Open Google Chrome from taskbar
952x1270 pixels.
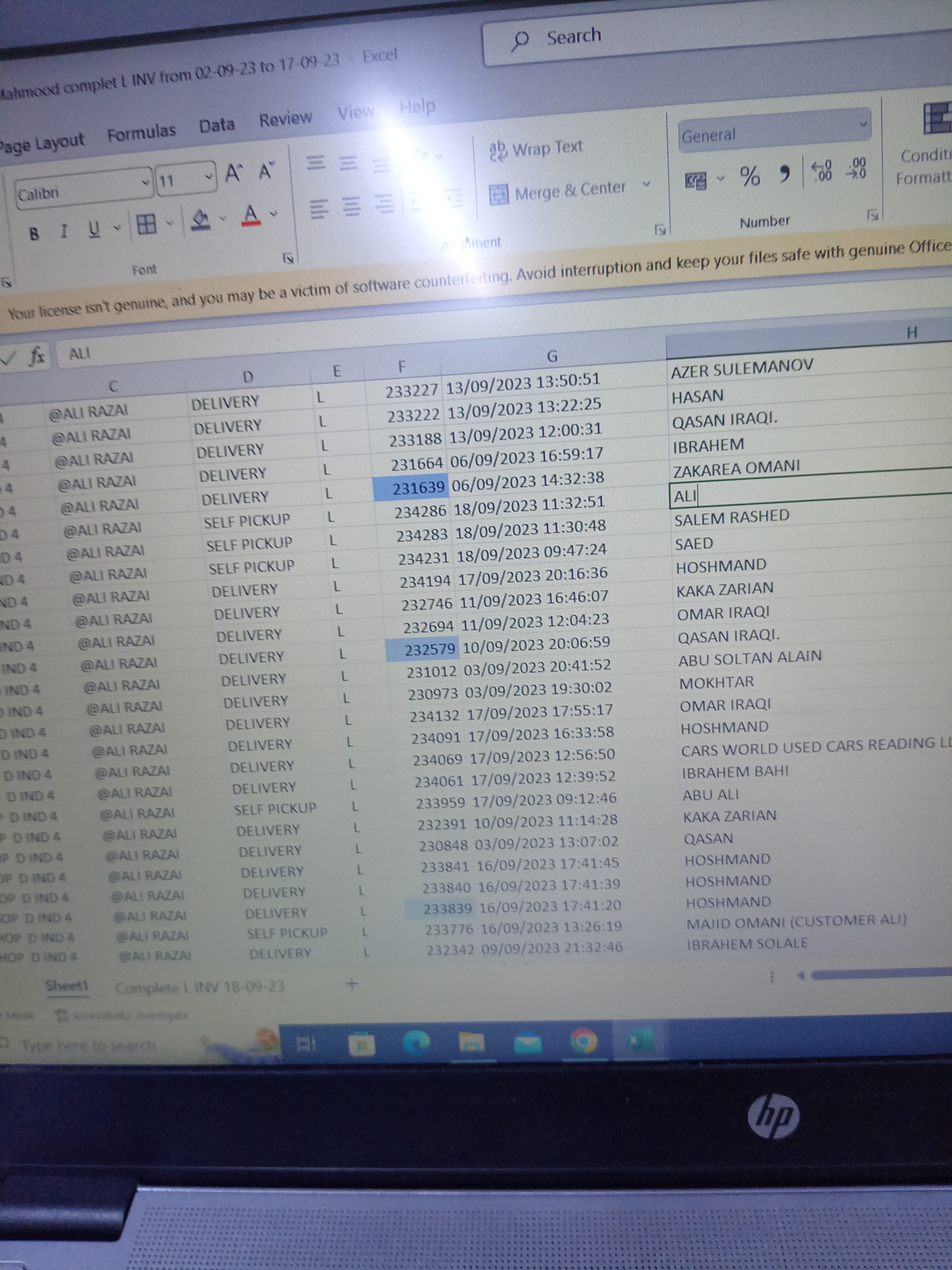(x=584, y=1040)
